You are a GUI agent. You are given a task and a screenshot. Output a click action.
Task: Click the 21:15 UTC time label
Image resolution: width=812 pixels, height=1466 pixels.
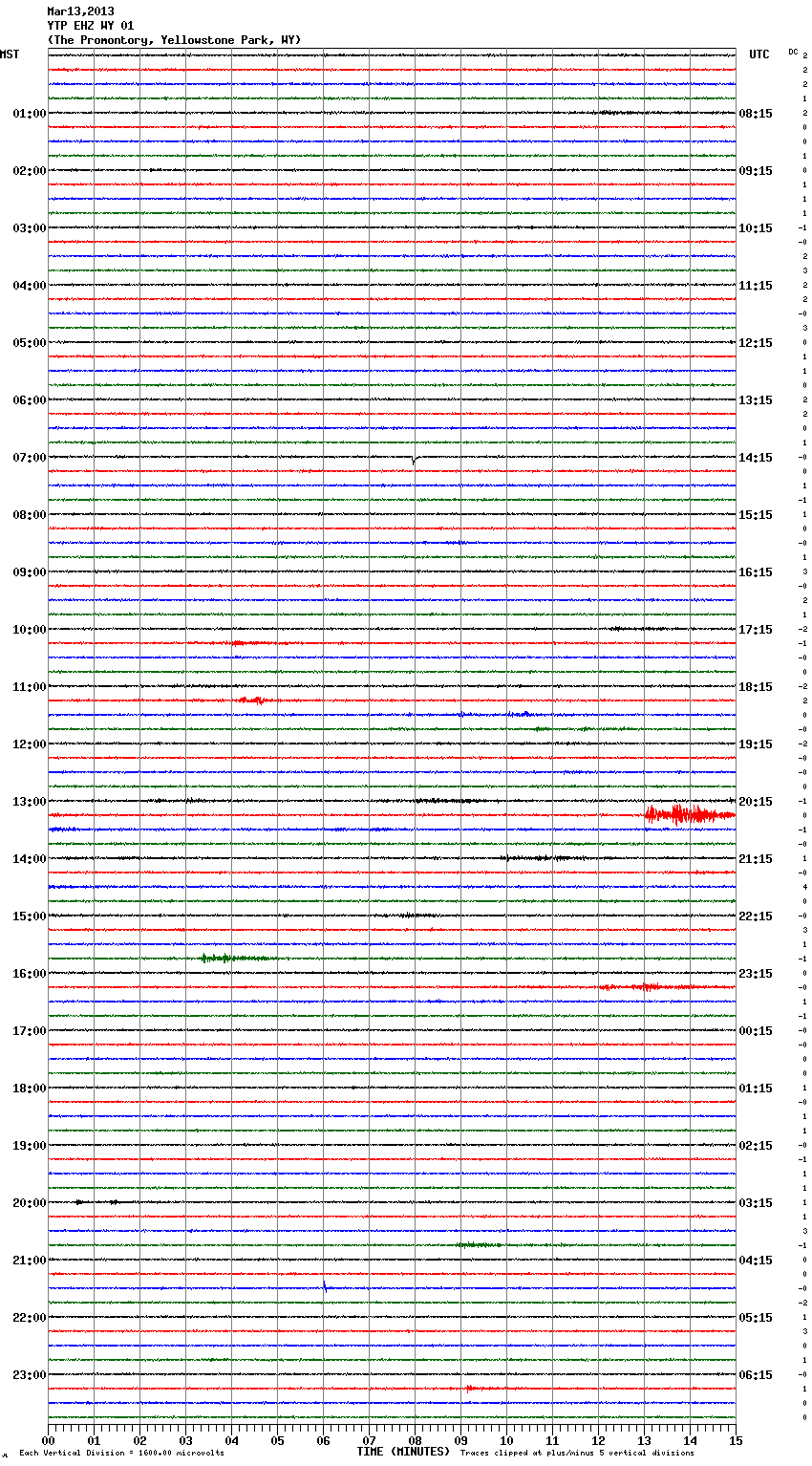pyautogui.click(x=756, y=859)
